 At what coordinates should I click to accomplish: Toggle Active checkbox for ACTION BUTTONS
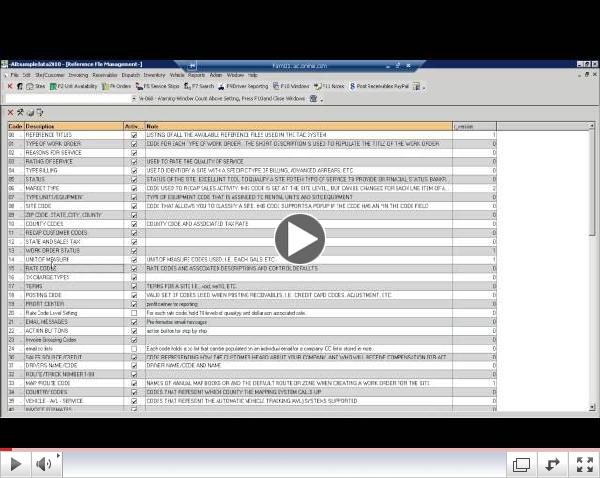click(134, 331)
